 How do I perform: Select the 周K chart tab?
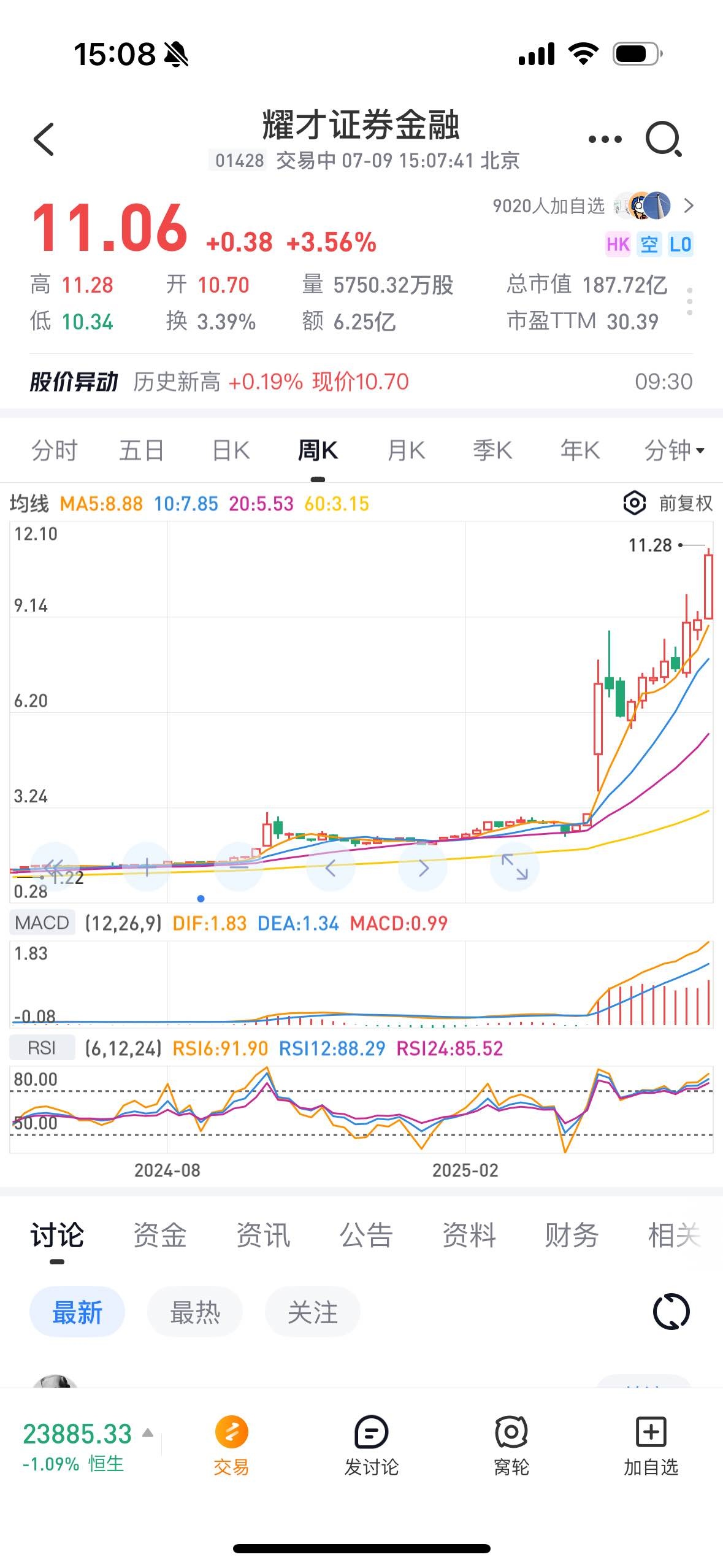point(318,450)
